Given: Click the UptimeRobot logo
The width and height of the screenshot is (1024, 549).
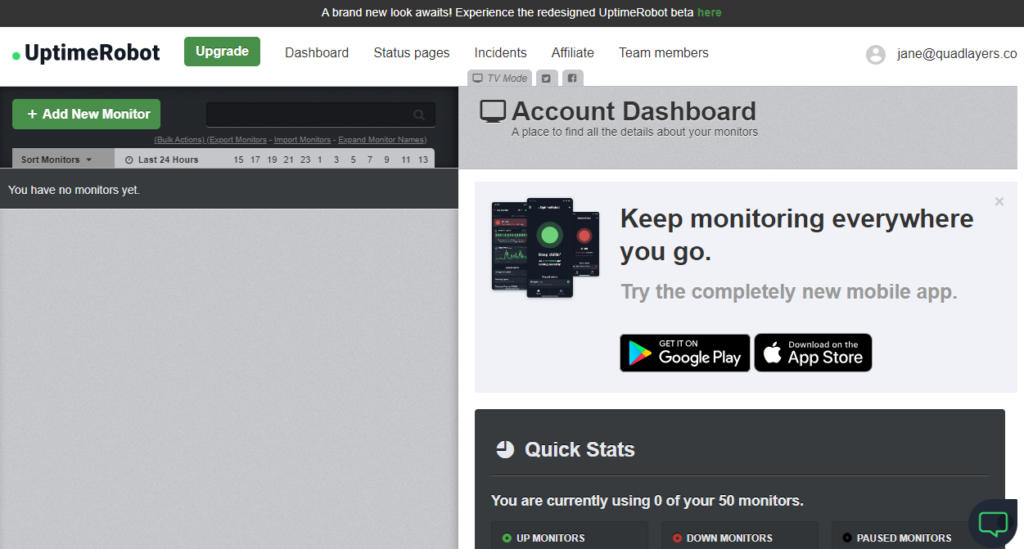Looking at the screenshot, I should (x=86, y=53).
